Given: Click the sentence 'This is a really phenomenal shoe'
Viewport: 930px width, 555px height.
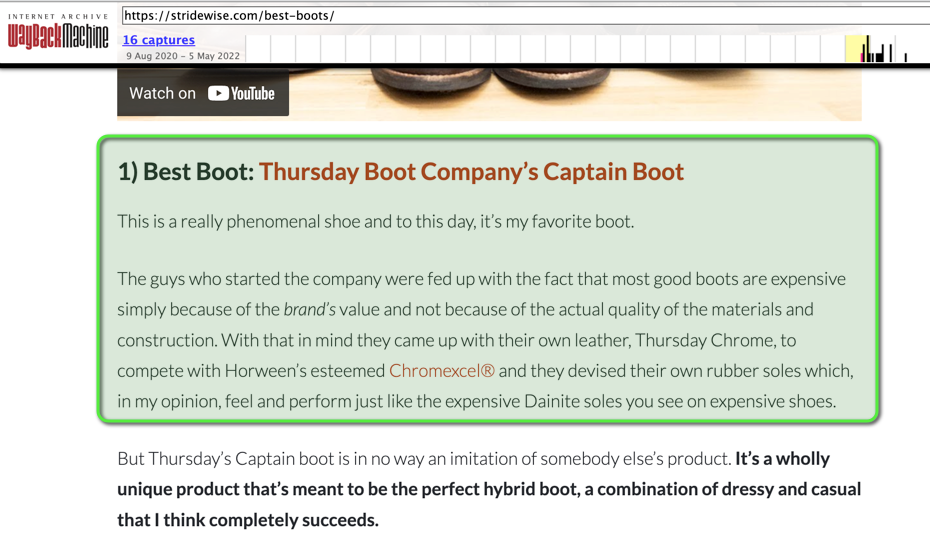Looking at the screenshot, I should point(239,221).
